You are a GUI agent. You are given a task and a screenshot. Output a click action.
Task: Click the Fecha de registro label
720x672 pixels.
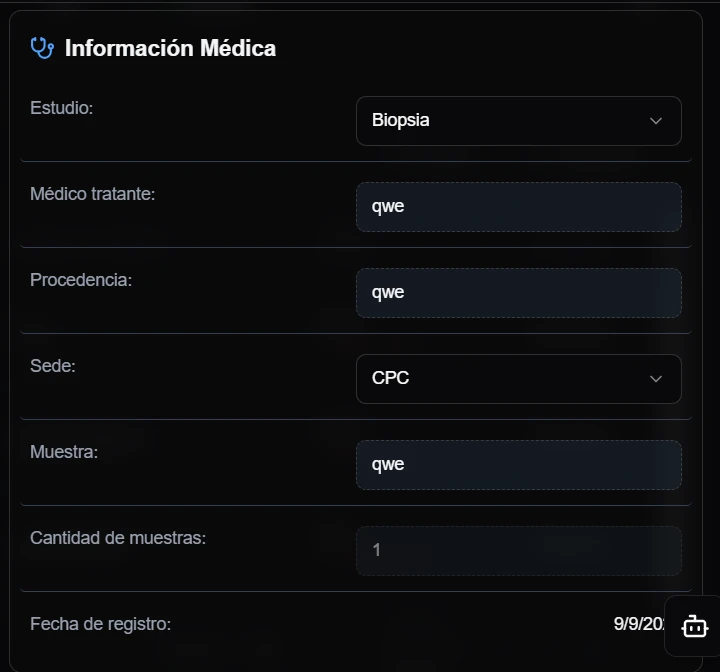[x=101, y=624]
